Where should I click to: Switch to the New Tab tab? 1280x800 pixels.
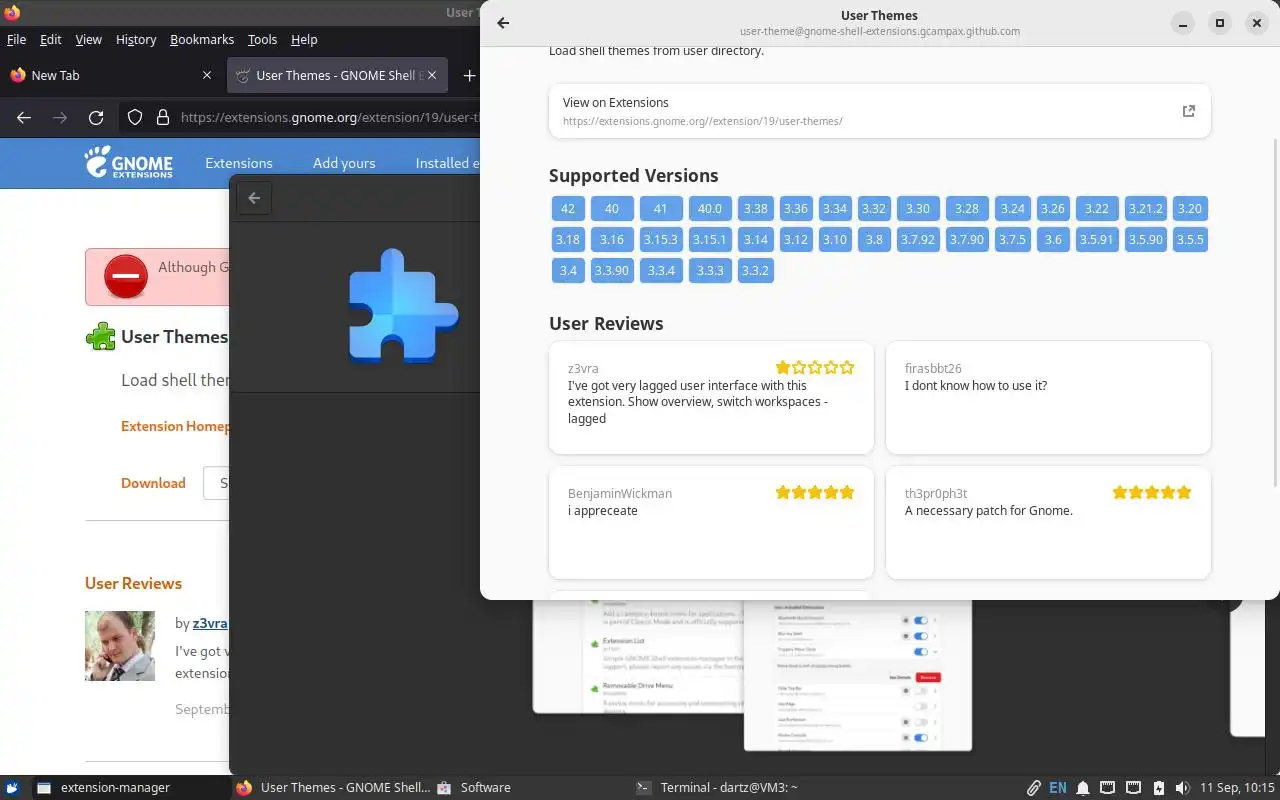coord(110,75)
